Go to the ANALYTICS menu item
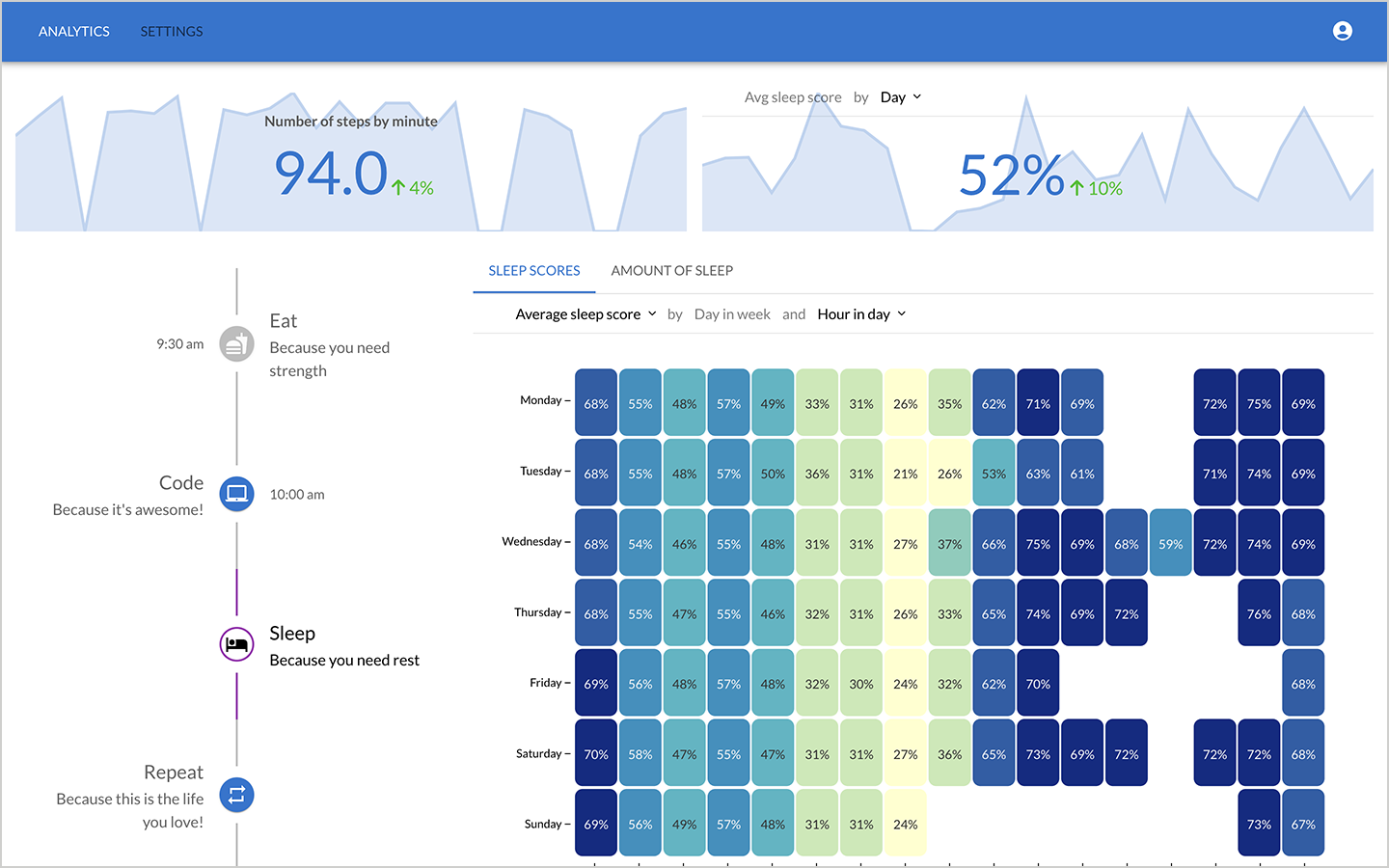1389x868 pixels. point(74,31)
